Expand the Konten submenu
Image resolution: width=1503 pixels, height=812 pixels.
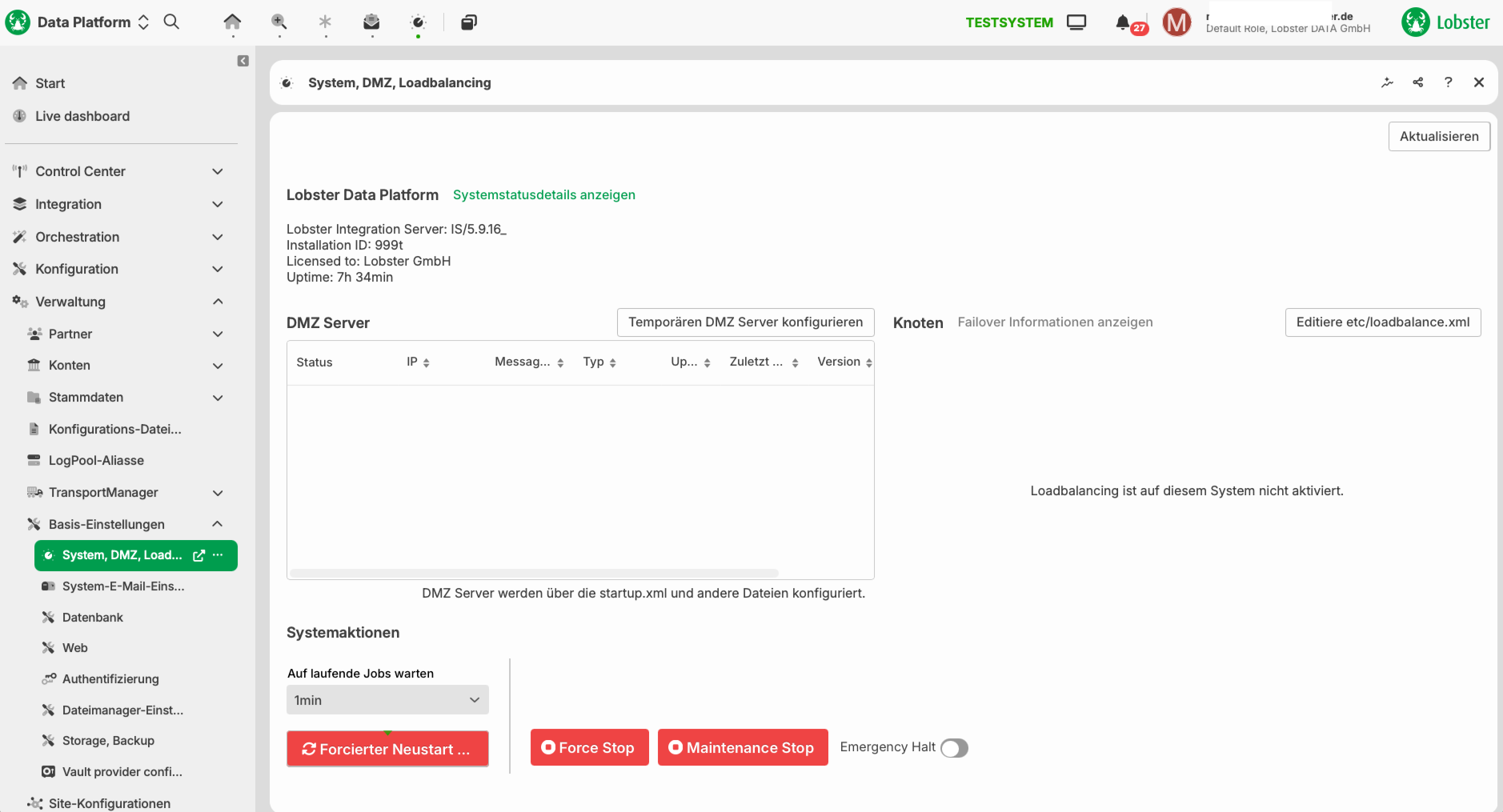[x=217, y=366]
